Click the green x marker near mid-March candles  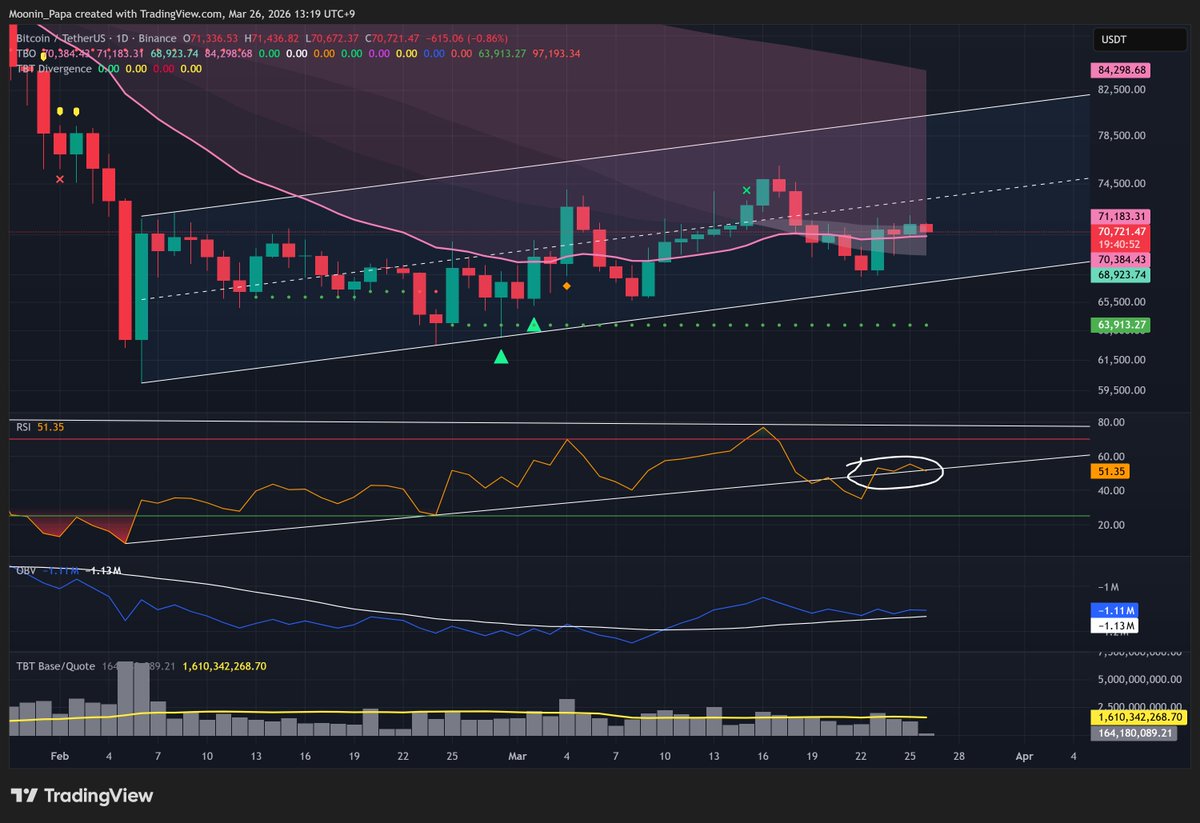point(747,189)
